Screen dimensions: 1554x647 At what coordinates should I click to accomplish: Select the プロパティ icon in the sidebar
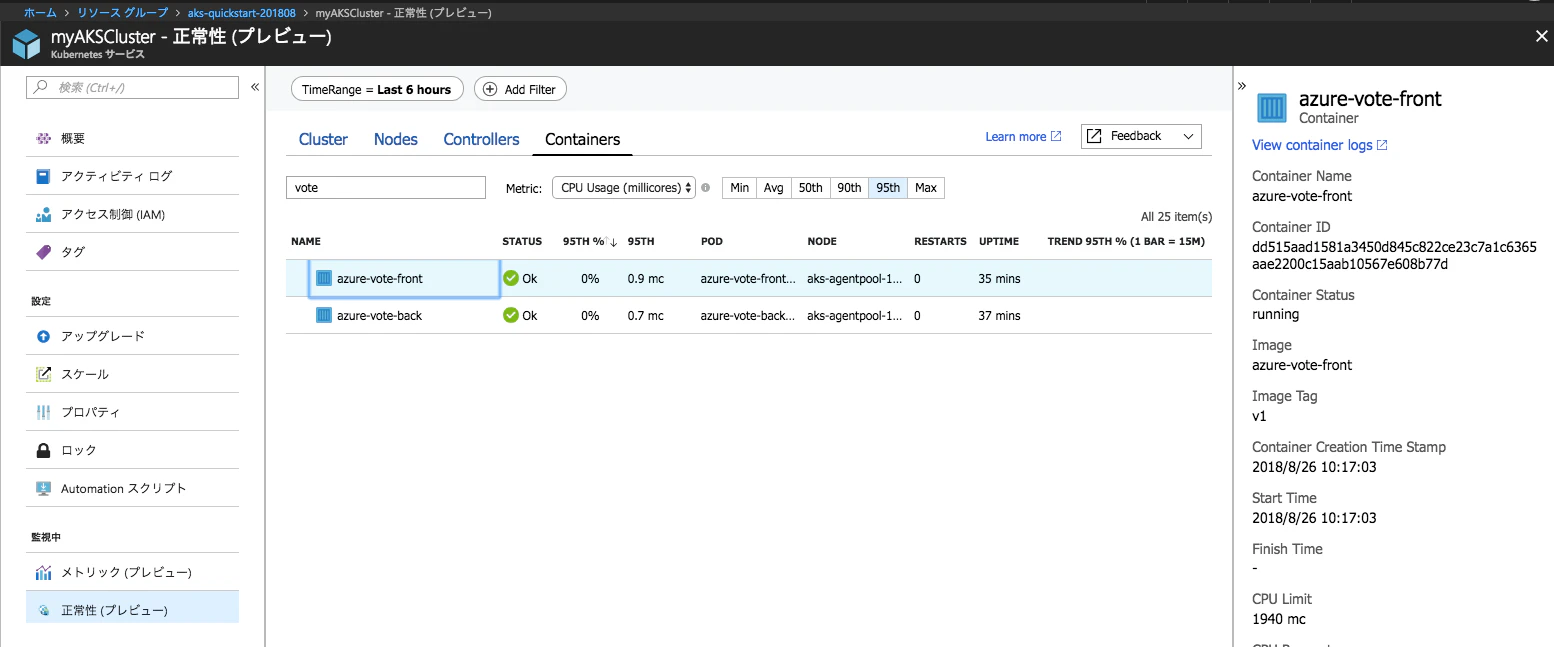pyautogui.click(x=43, y=412)
